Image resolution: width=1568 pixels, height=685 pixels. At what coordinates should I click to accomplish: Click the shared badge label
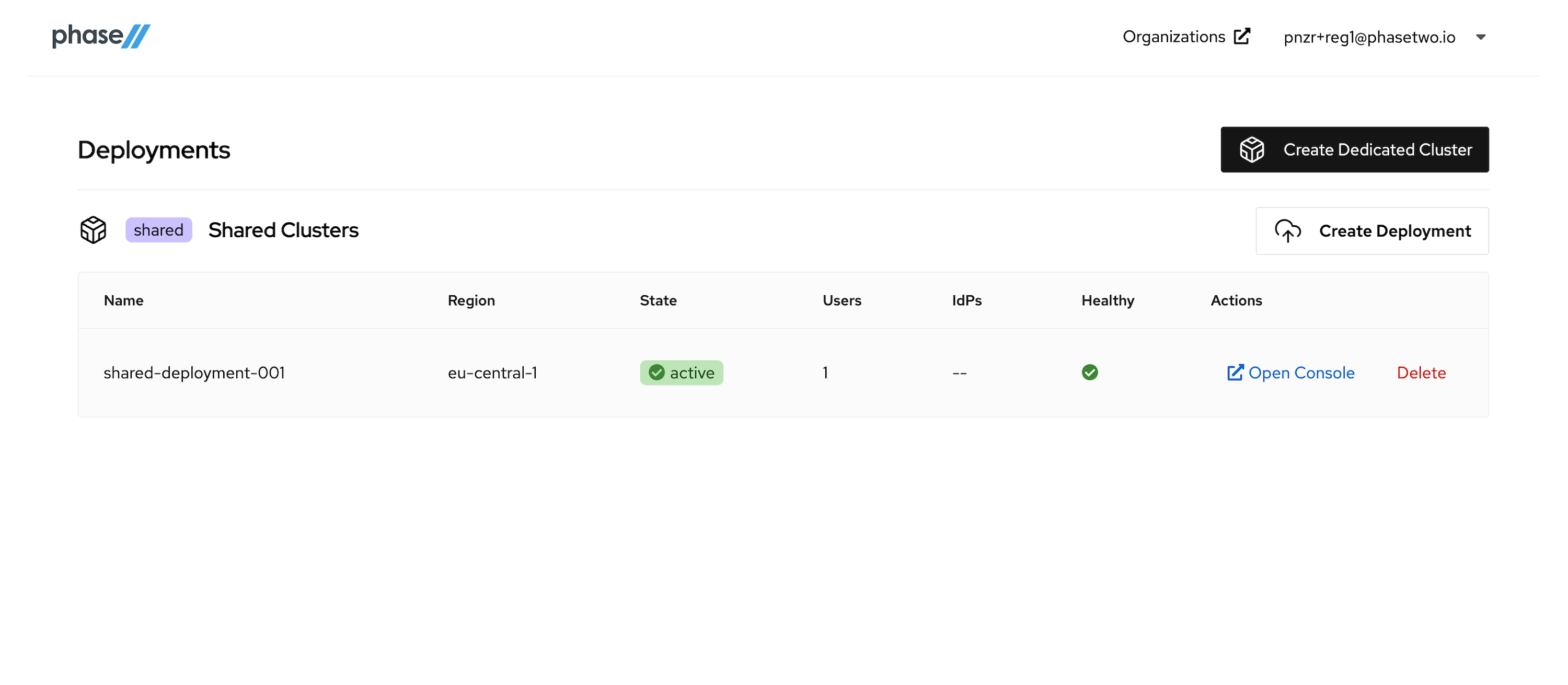pos(158,230)
